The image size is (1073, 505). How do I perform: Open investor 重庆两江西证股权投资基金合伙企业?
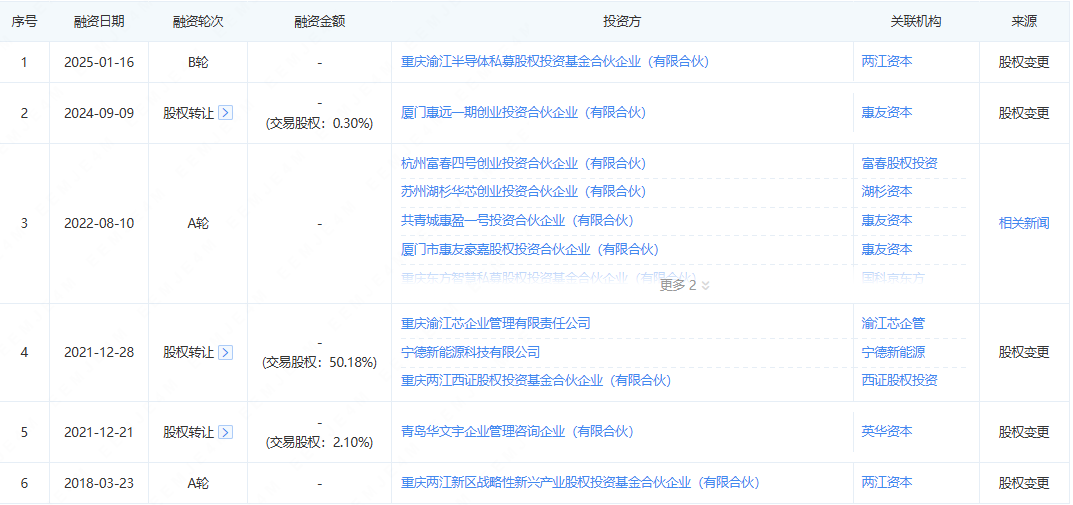(x=536, y=380)
